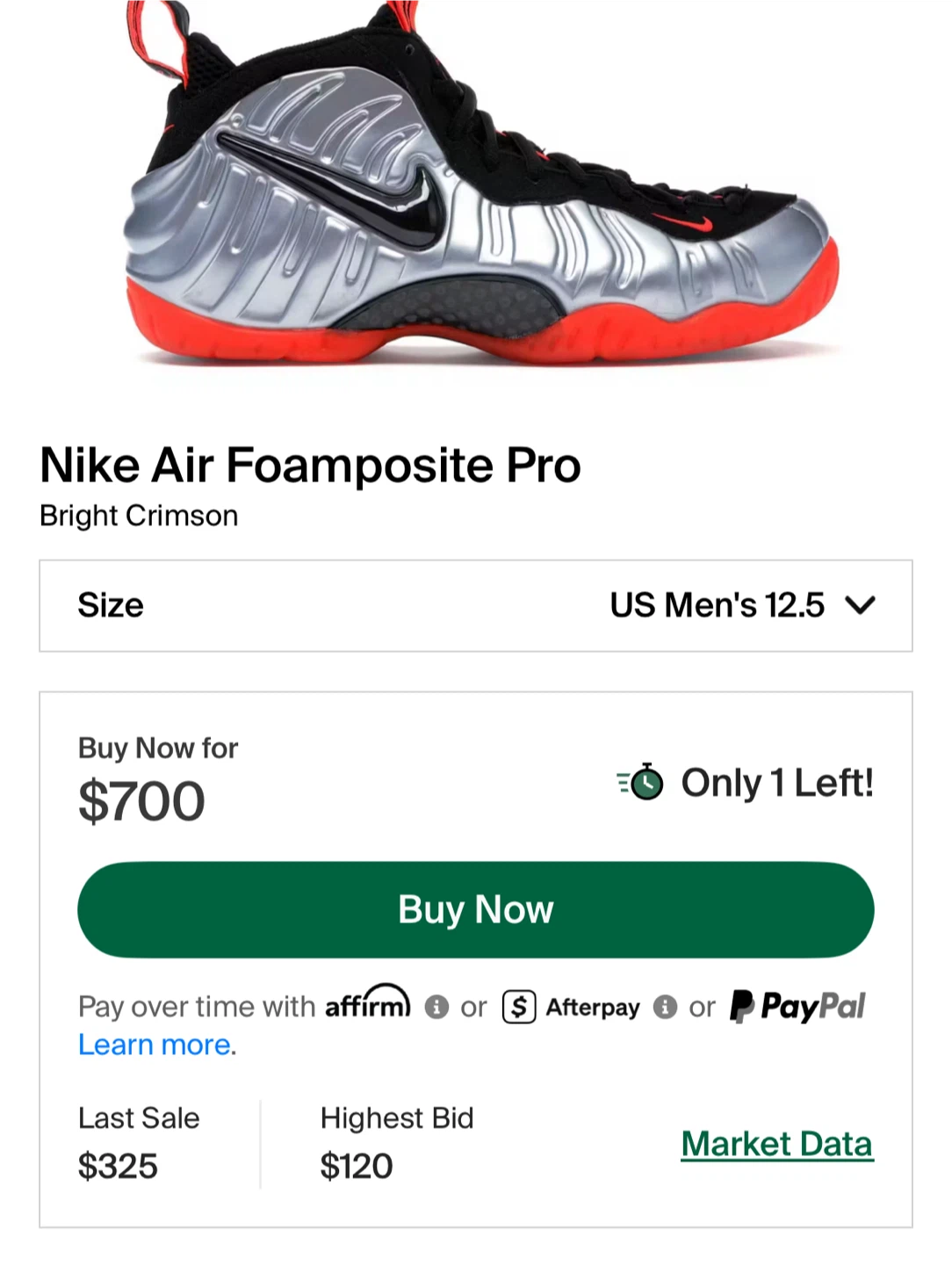952x1265 pixels.
Task: Open the US Men's 12.5 size selector
Action: point(717,605)
